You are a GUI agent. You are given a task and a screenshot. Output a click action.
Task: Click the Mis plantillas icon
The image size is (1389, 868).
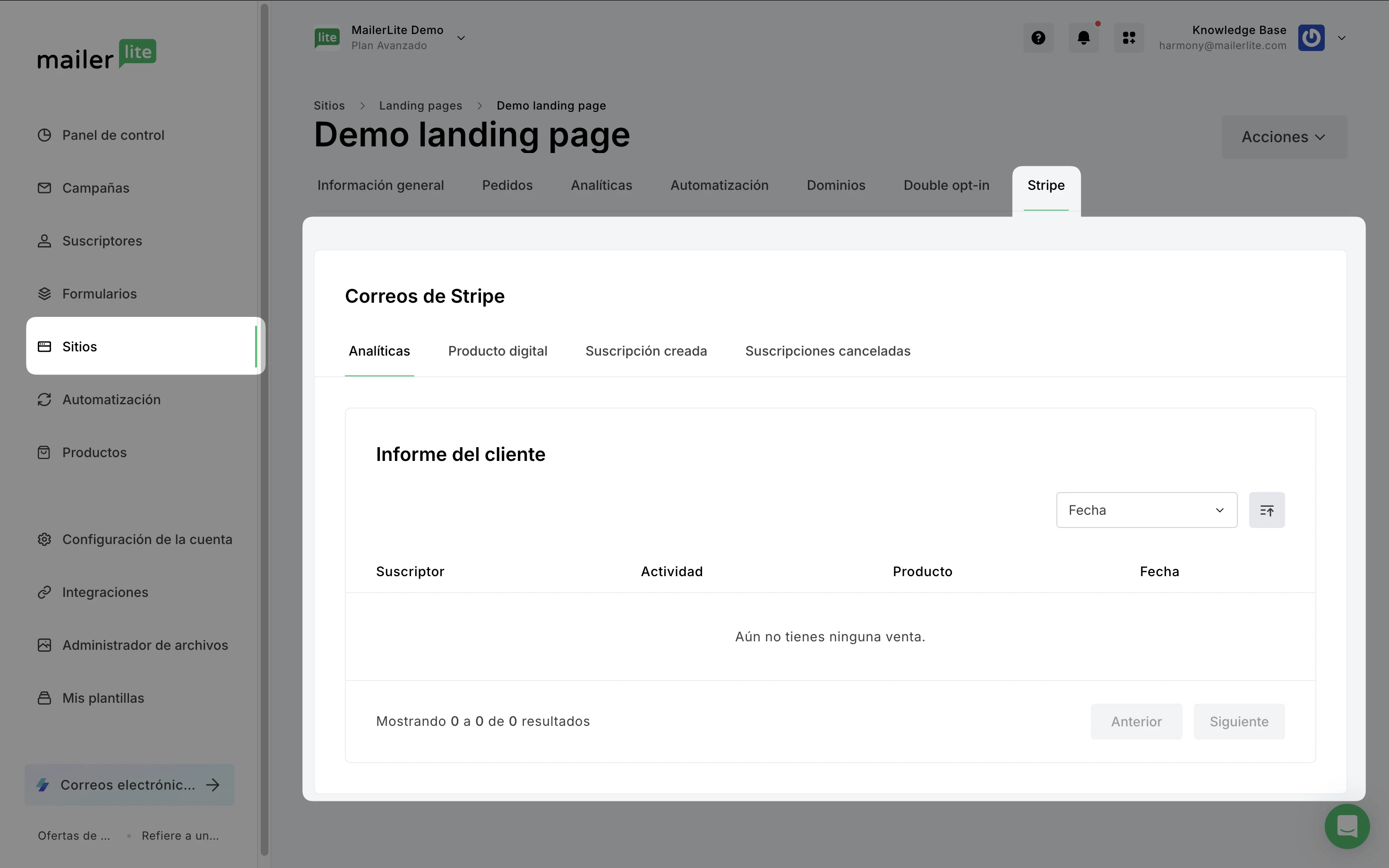[44, 698]
